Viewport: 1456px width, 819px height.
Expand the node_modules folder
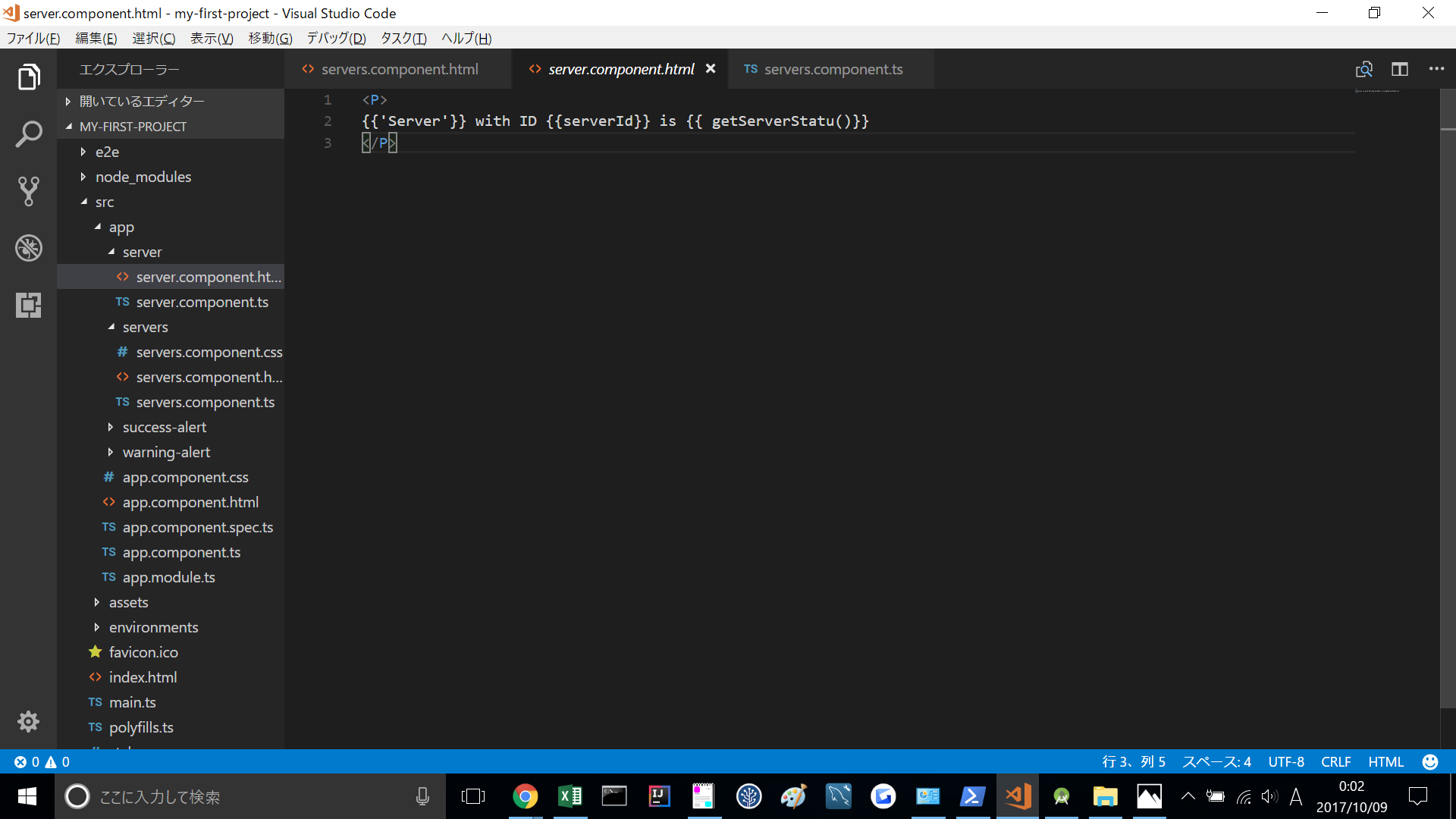pyautogui.click(x=143, y=177)
